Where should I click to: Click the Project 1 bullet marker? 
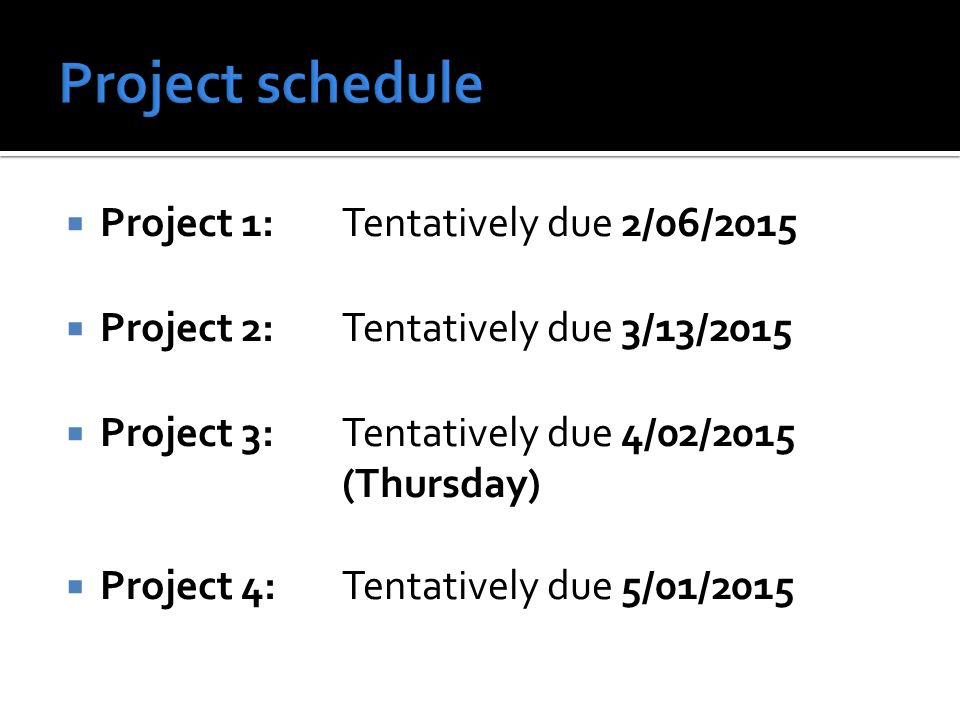click(76, 223)
